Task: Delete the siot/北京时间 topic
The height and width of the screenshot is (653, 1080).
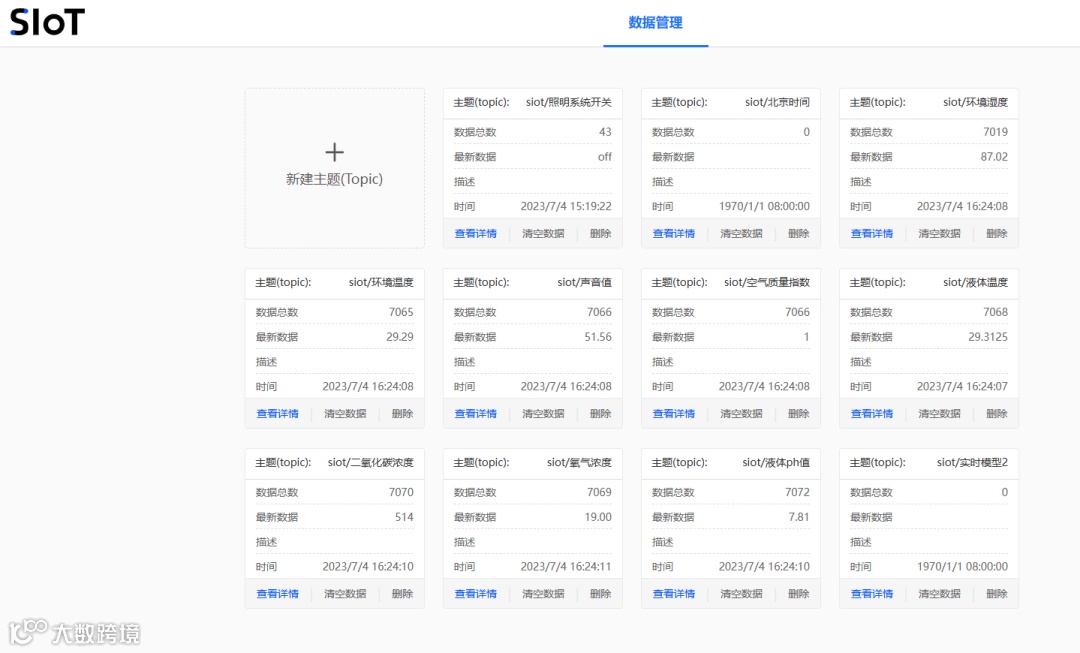Action: (x=799, y=234)
